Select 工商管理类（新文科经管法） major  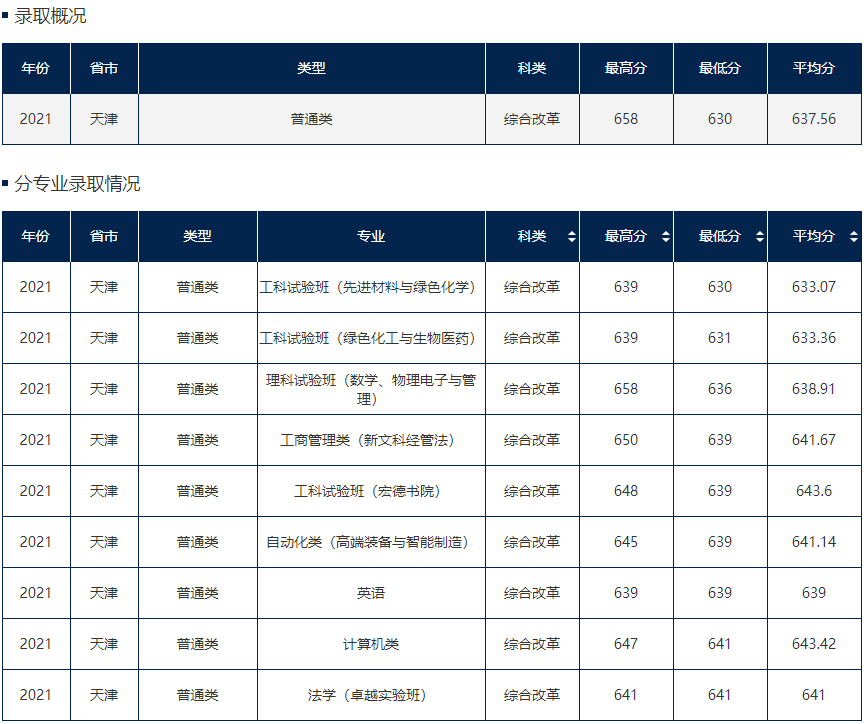(x=371, y=440)
